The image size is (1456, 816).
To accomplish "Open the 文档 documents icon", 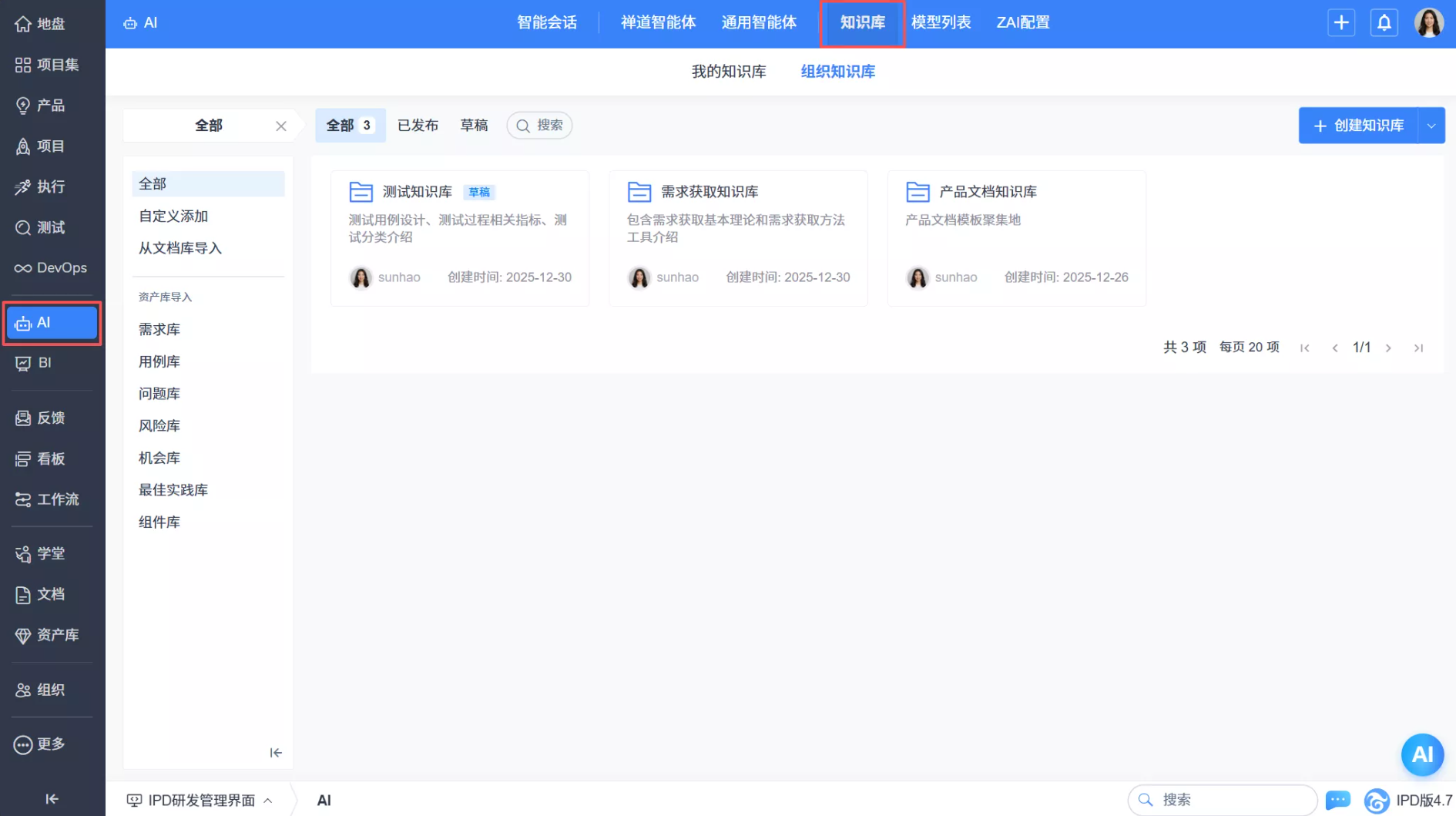I will pyautogui.click(x=23, y=594).
